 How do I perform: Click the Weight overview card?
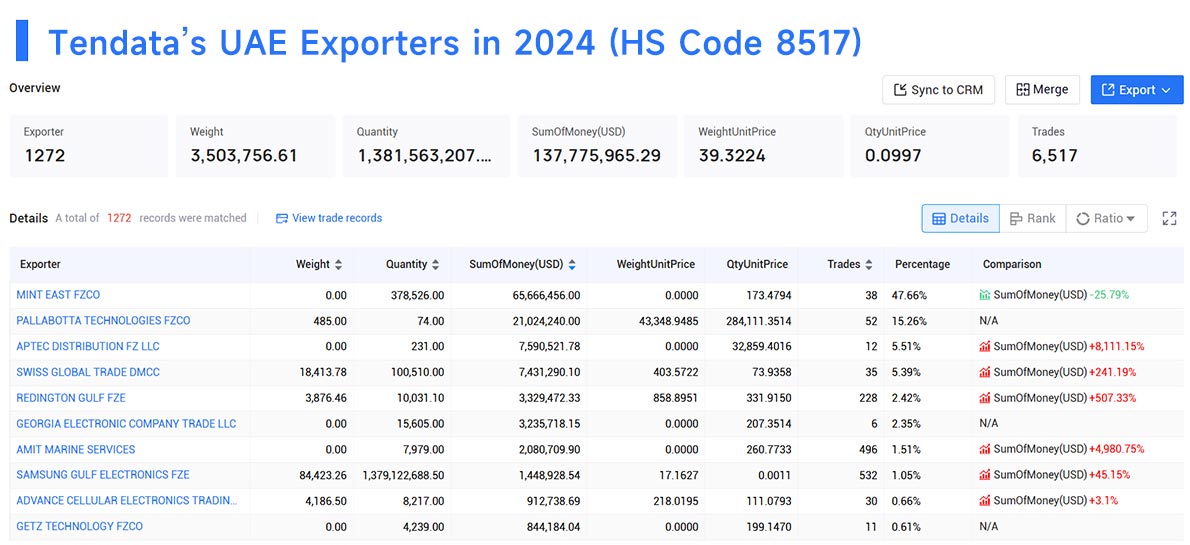(x=256, y=146)
